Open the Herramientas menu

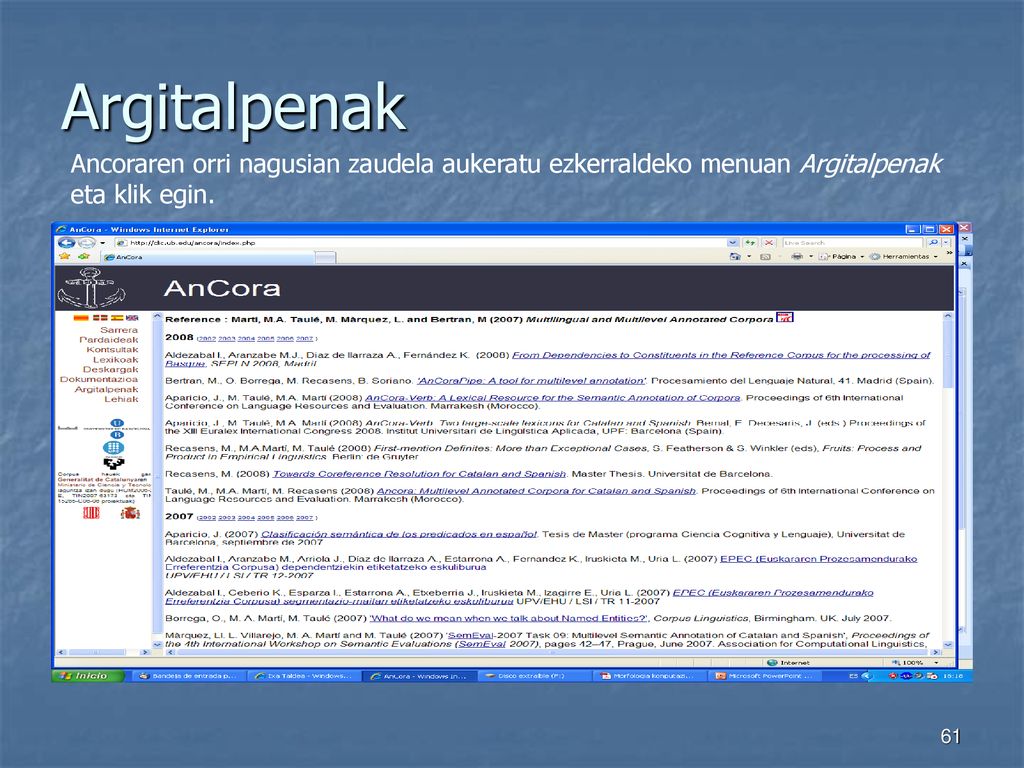(904, 257)
